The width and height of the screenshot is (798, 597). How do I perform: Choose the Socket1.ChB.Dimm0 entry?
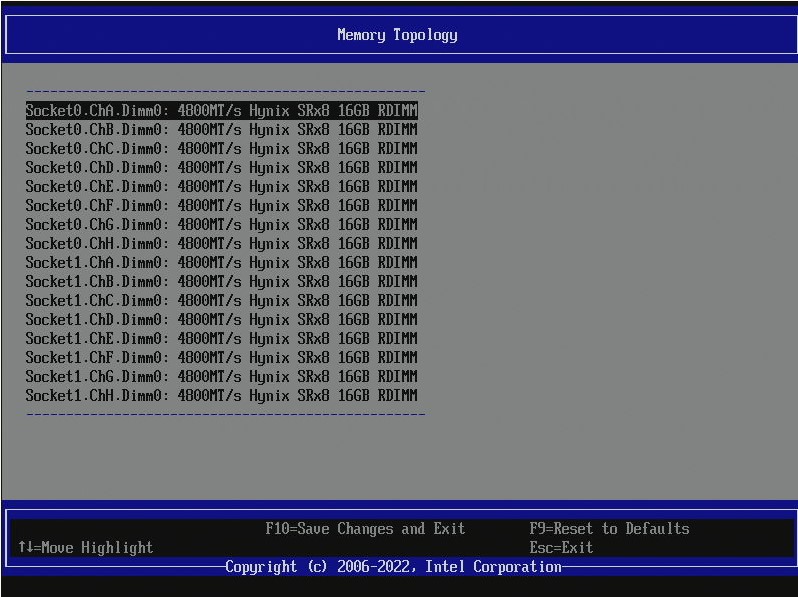coord(221,281)
